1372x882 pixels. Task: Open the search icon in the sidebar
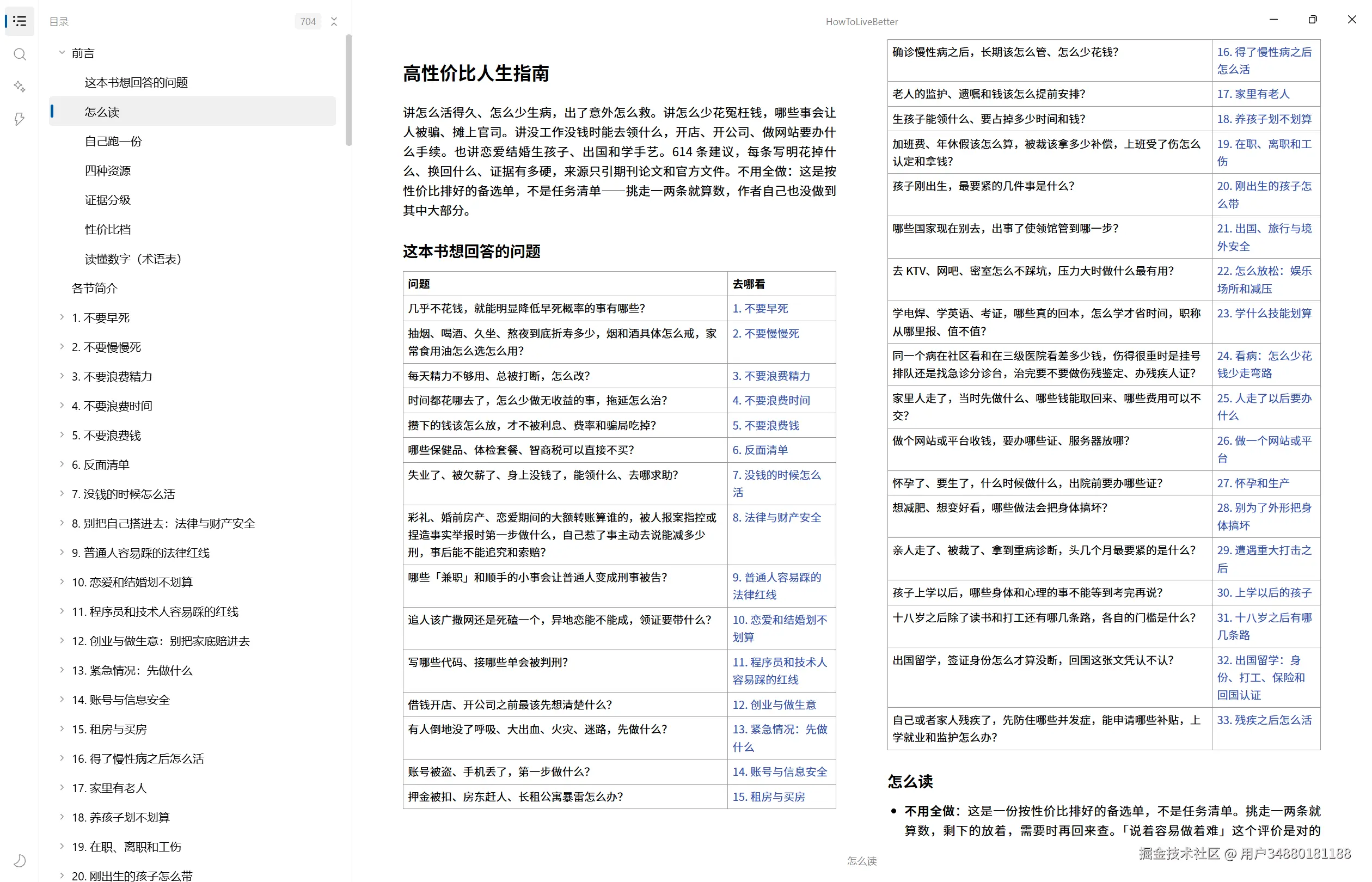[x=20, y=54]
